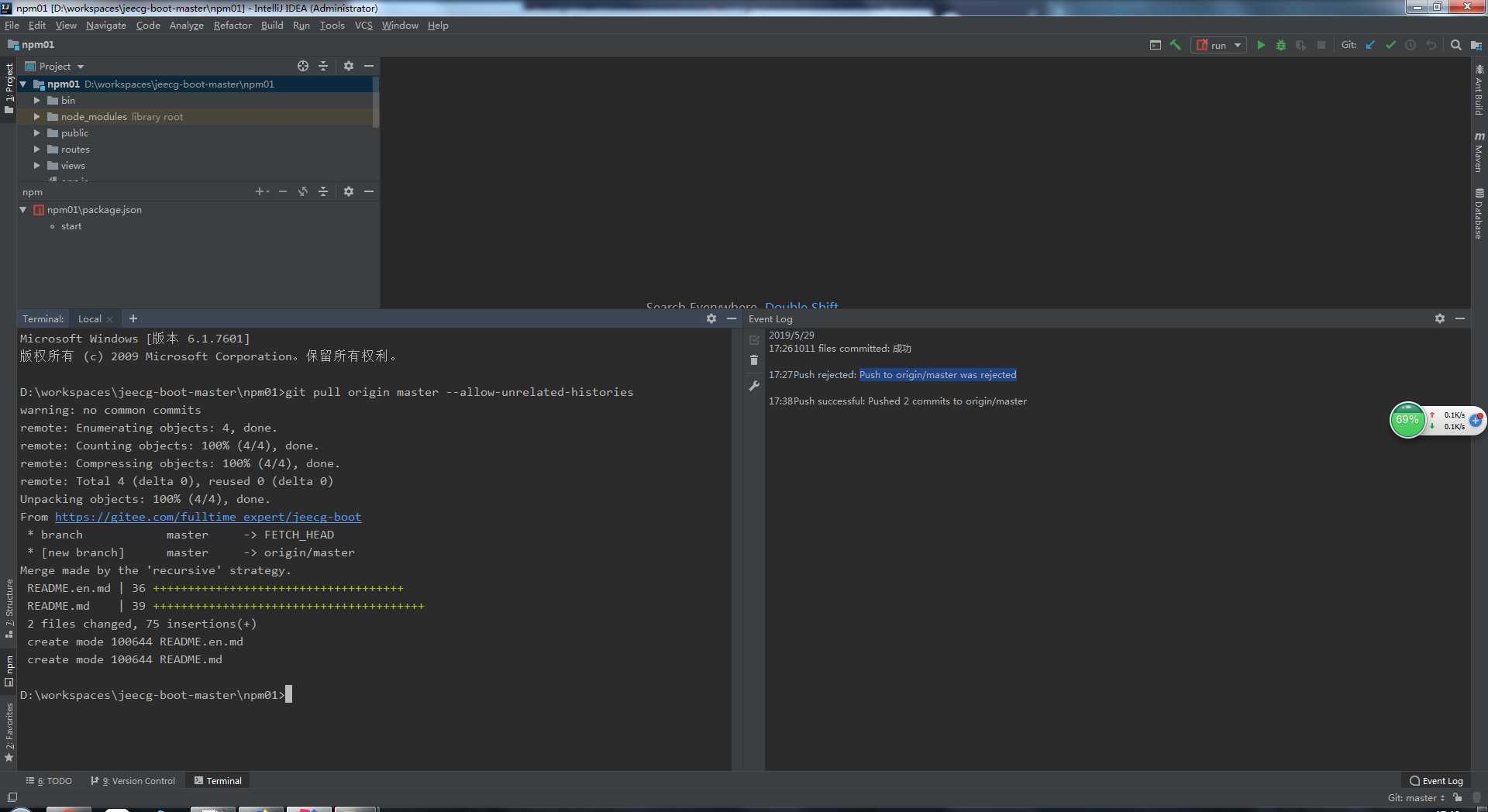Hide the Project panel with minus icon
The image size is (1488, 812).
point(369,66)
